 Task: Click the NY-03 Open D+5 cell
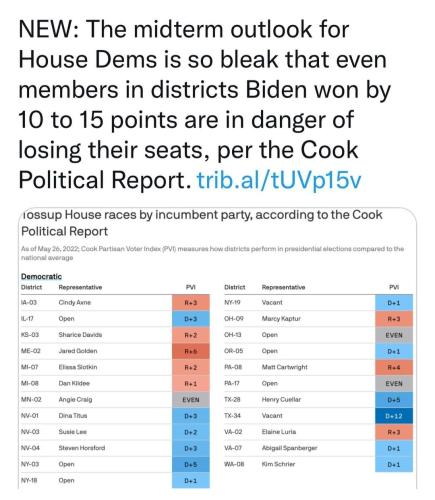tap(191, 464)
